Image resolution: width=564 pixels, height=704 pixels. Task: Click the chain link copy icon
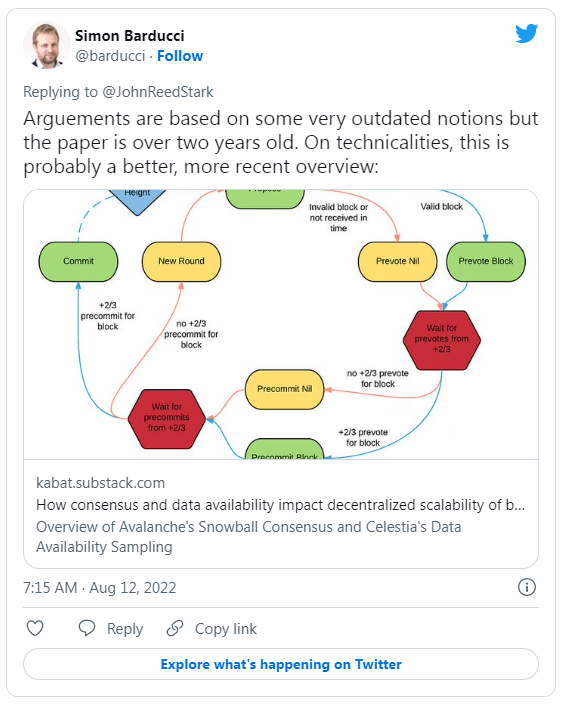coord(175,628)
